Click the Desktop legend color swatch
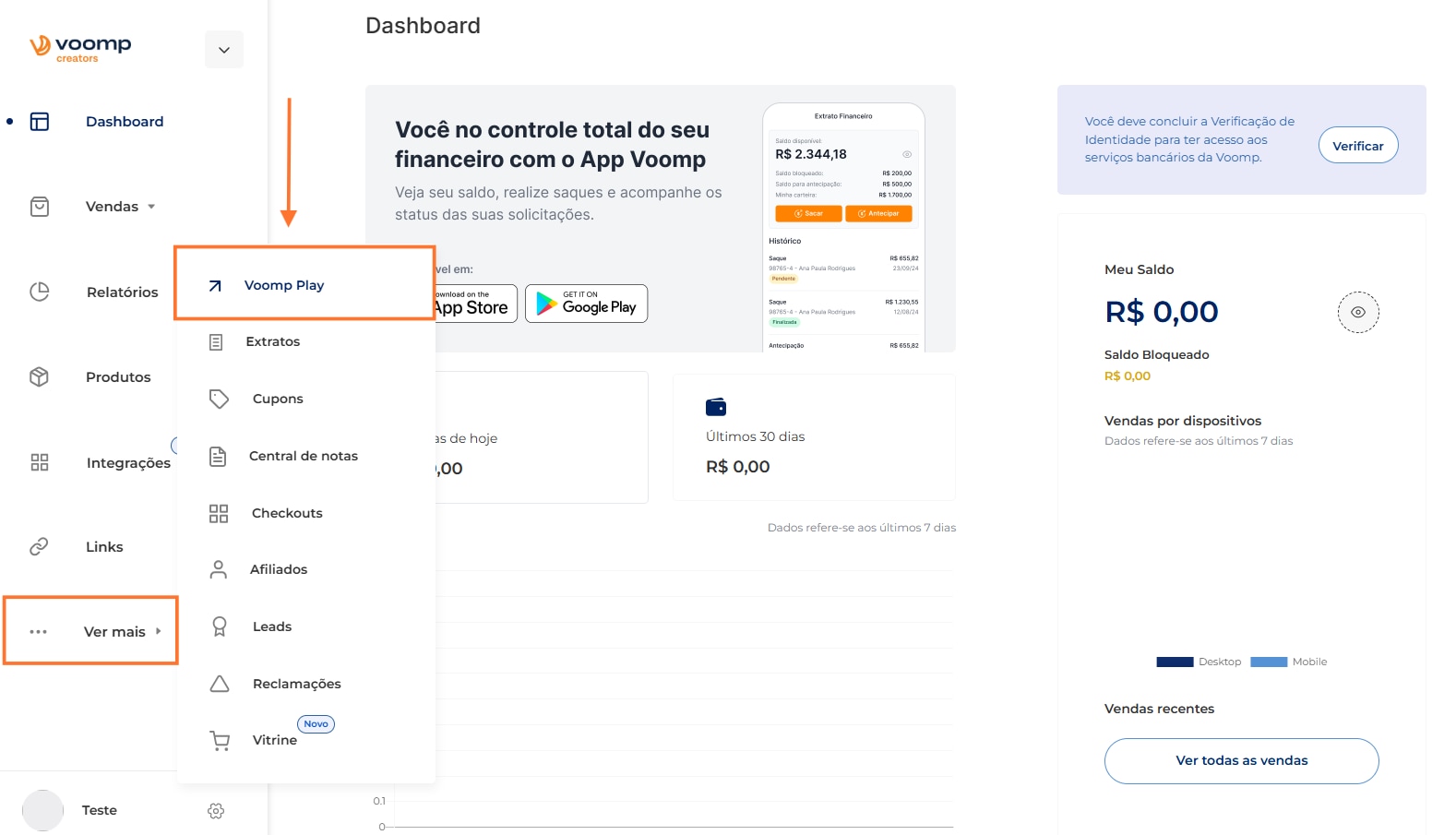The image size is (1456, 835). click(x=1175, y=662)
